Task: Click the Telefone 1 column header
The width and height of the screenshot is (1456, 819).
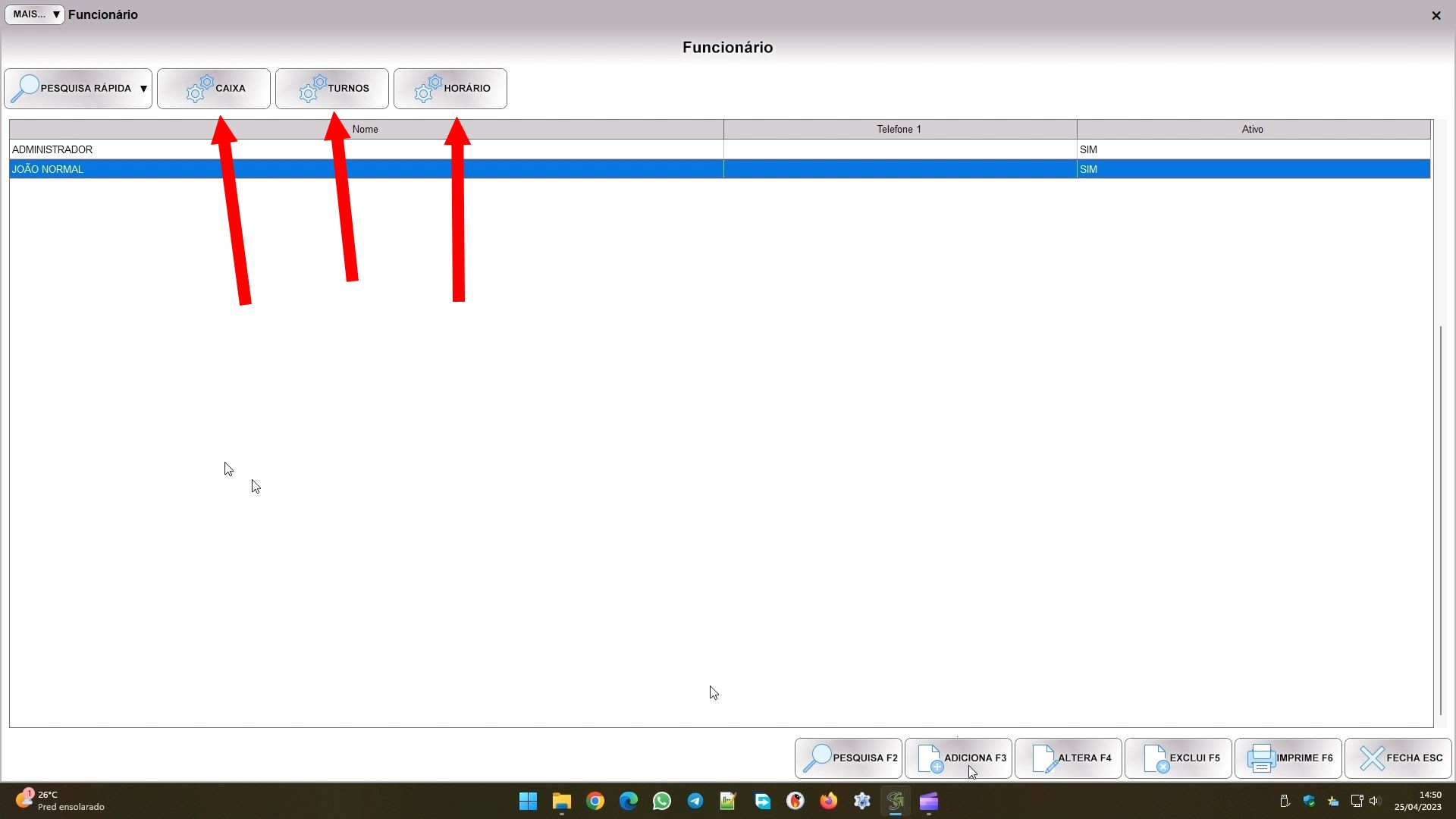Action: [899, 130]
